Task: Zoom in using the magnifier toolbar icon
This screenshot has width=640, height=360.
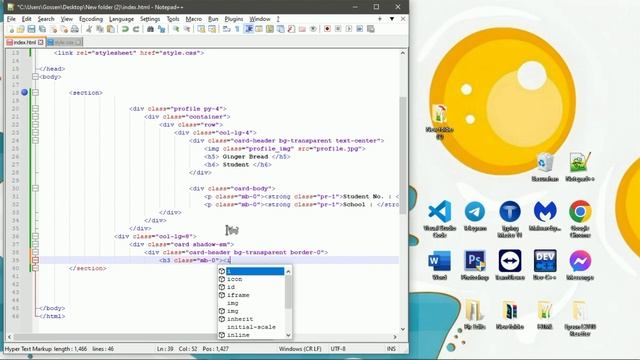Action: (x=176, y=29)
